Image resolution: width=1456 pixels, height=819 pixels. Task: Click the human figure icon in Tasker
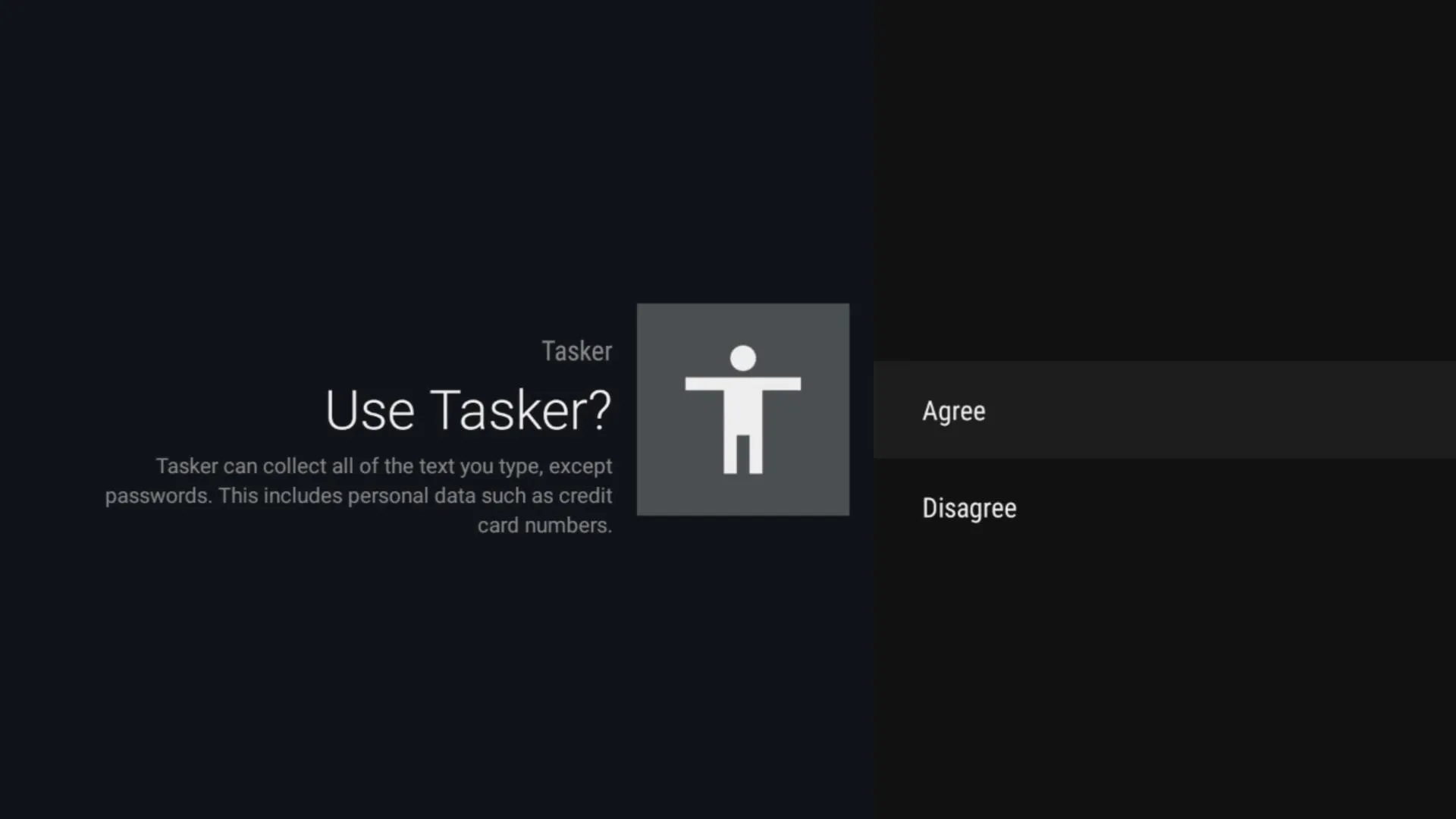[743, 409]
